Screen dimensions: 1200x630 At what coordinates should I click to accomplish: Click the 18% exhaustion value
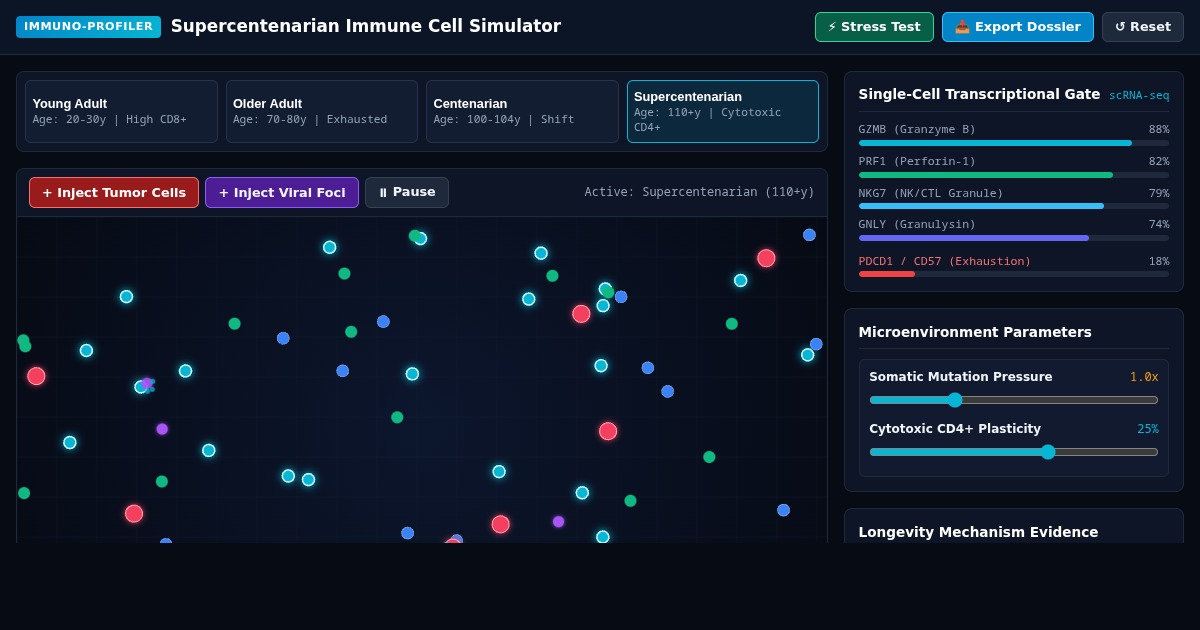[1159, 262]
